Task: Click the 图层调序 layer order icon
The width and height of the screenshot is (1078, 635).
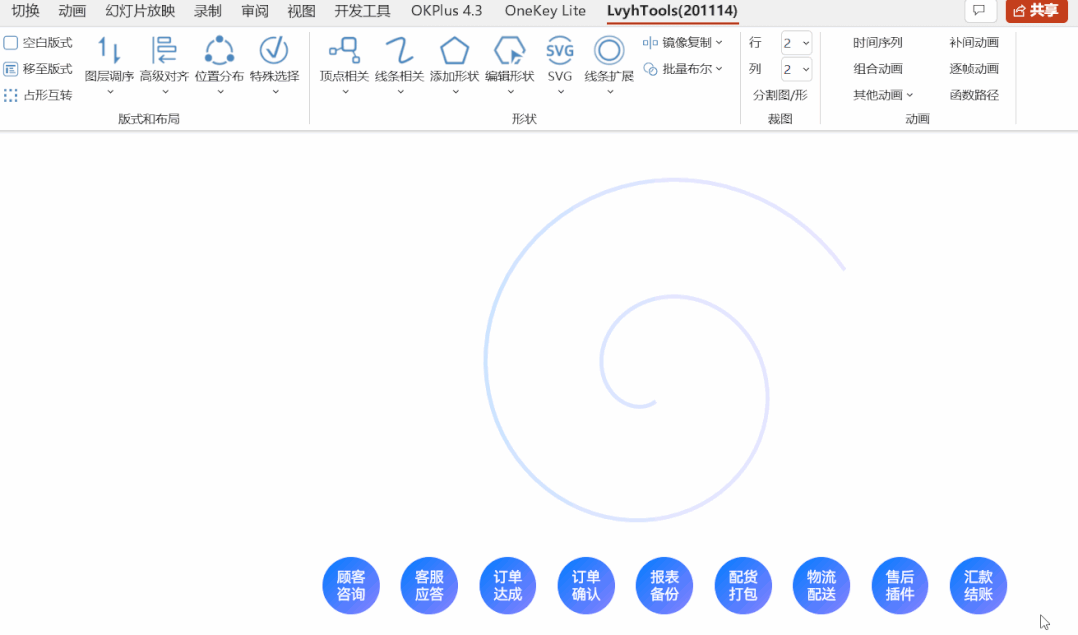Action: click(x=109, y=50)
